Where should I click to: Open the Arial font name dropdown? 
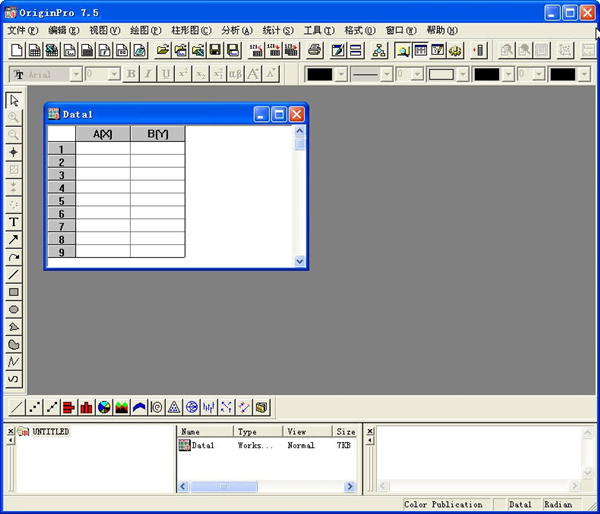tap(76, 74)
